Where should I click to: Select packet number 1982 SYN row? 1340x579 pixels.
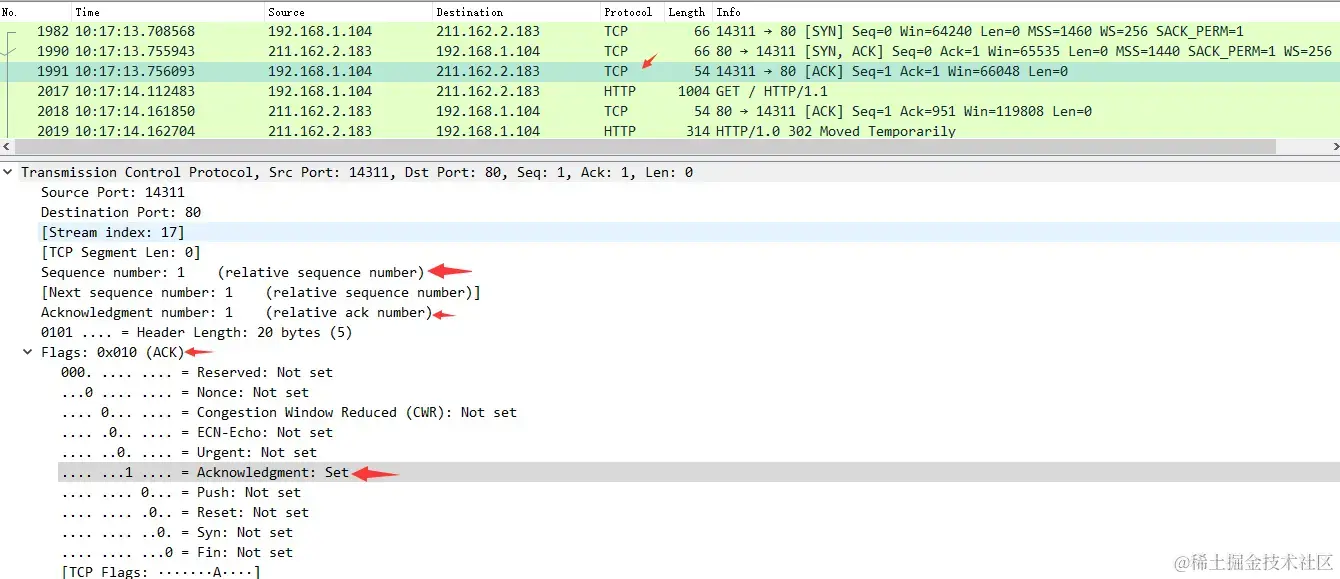pyautogui.click(x=670, y=31)
